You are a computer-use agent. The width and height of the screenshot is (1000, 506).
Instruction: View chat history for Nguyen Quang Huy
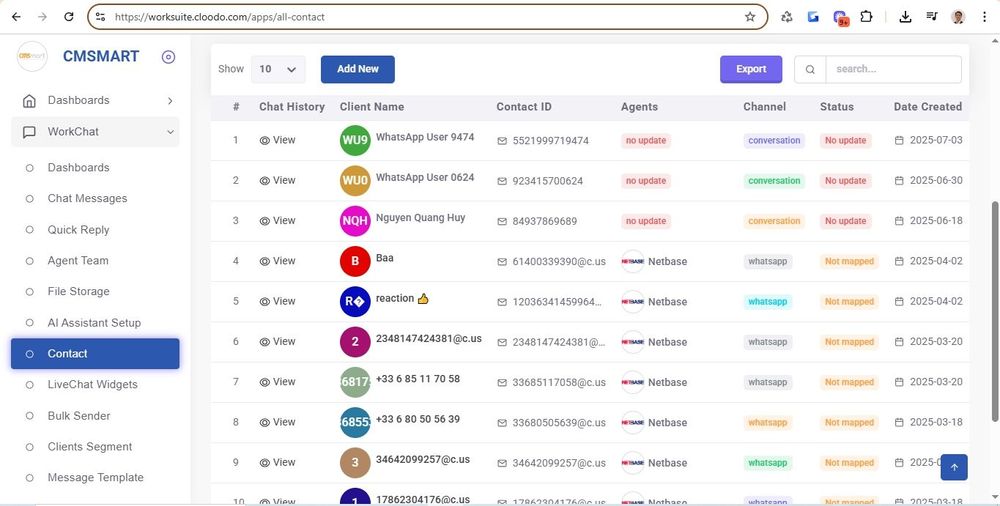277,221
